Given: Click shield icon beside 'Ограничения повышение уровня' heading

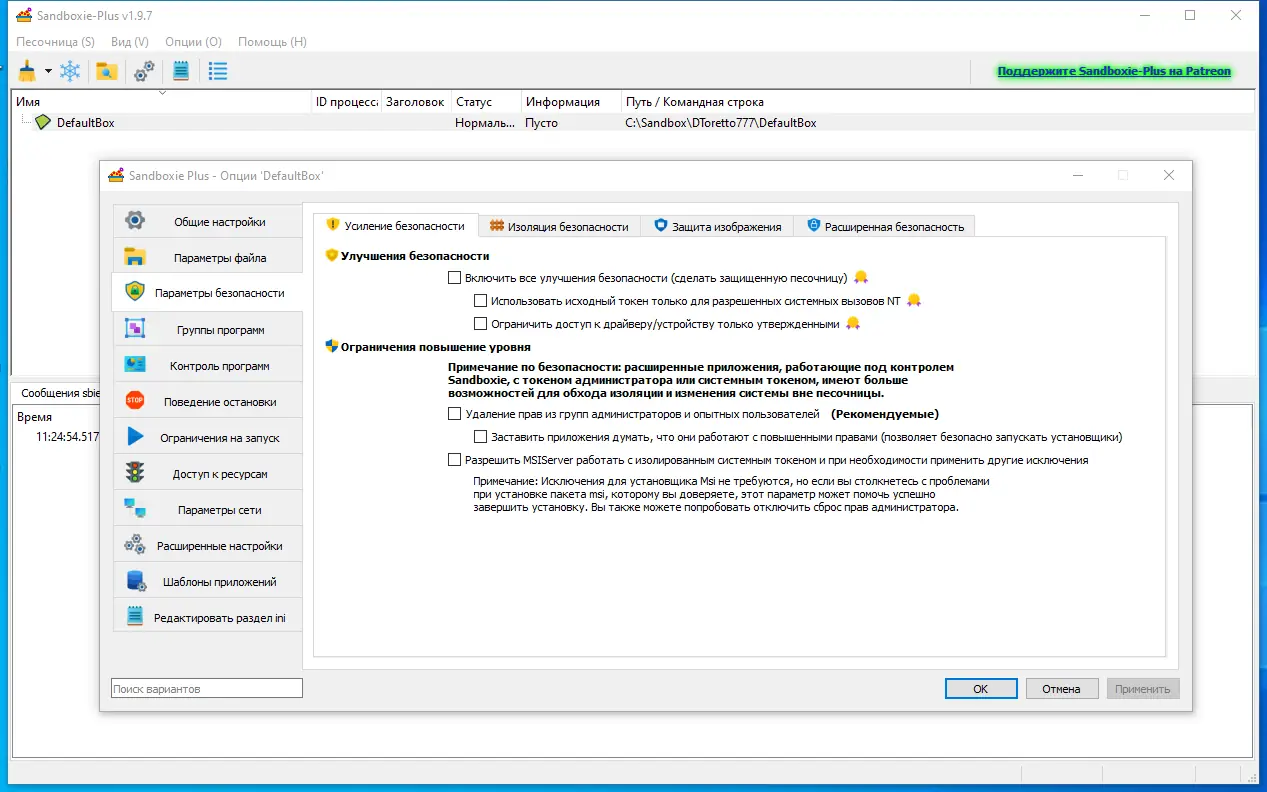Looking at the screenshot, I should [332, 346].
